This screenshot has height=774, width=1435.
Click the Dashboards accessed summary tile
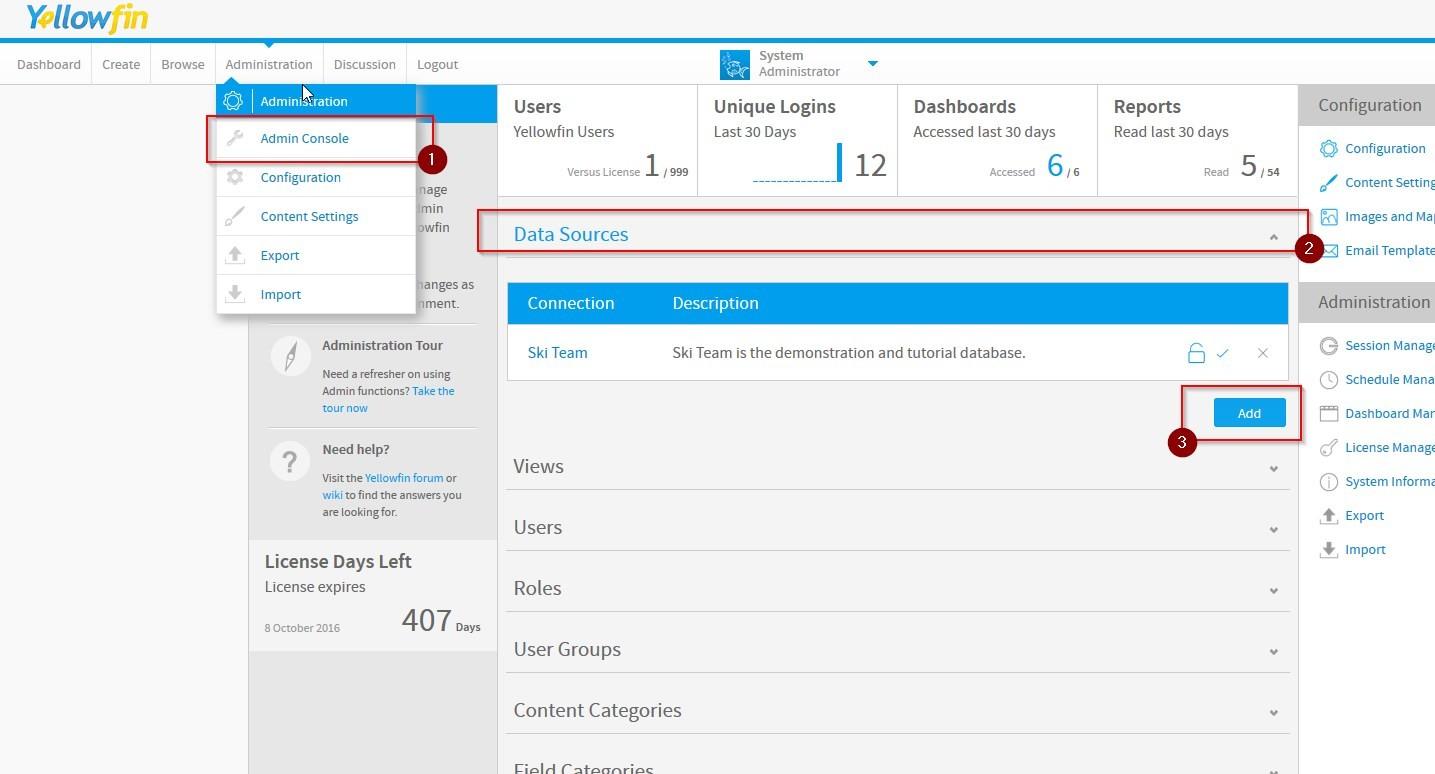click(997, 140)
